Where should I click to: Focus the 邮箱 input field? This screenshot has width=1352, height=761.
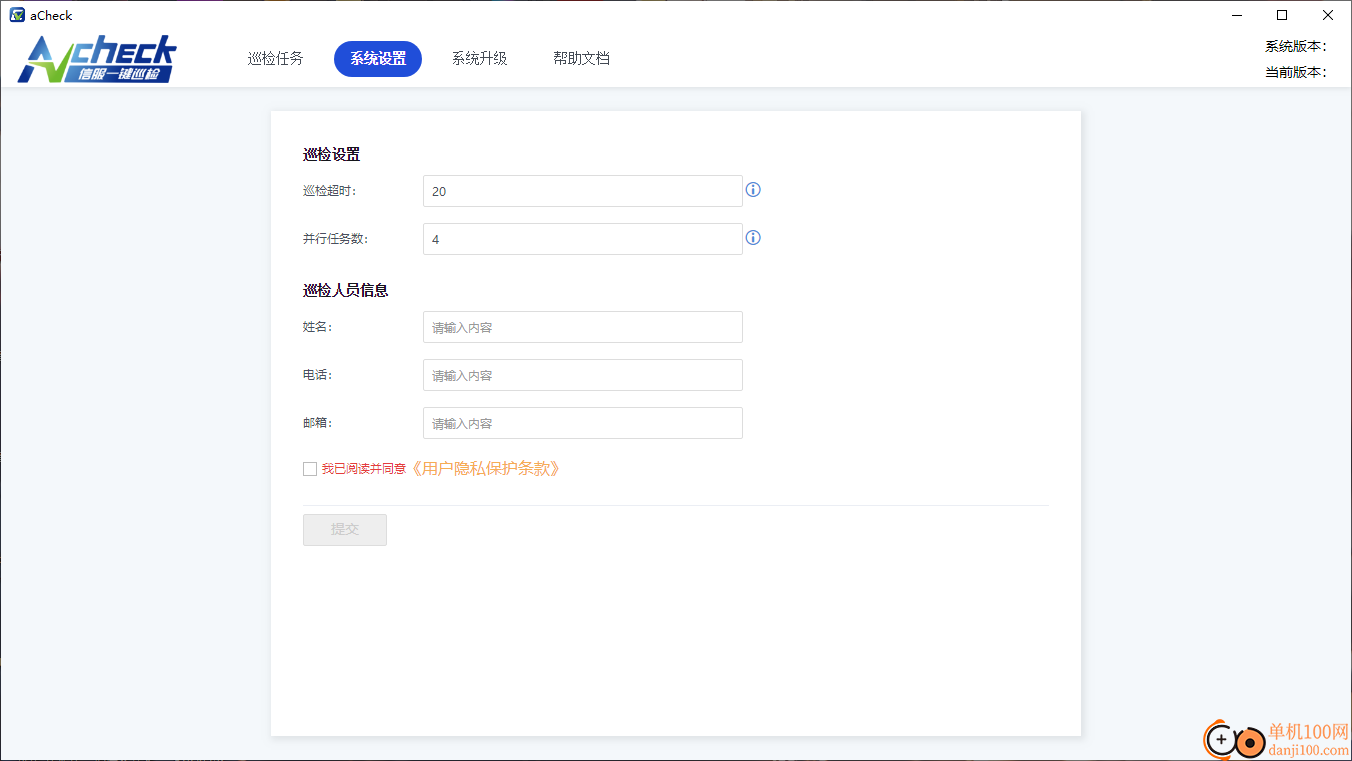tap(583, 423)
